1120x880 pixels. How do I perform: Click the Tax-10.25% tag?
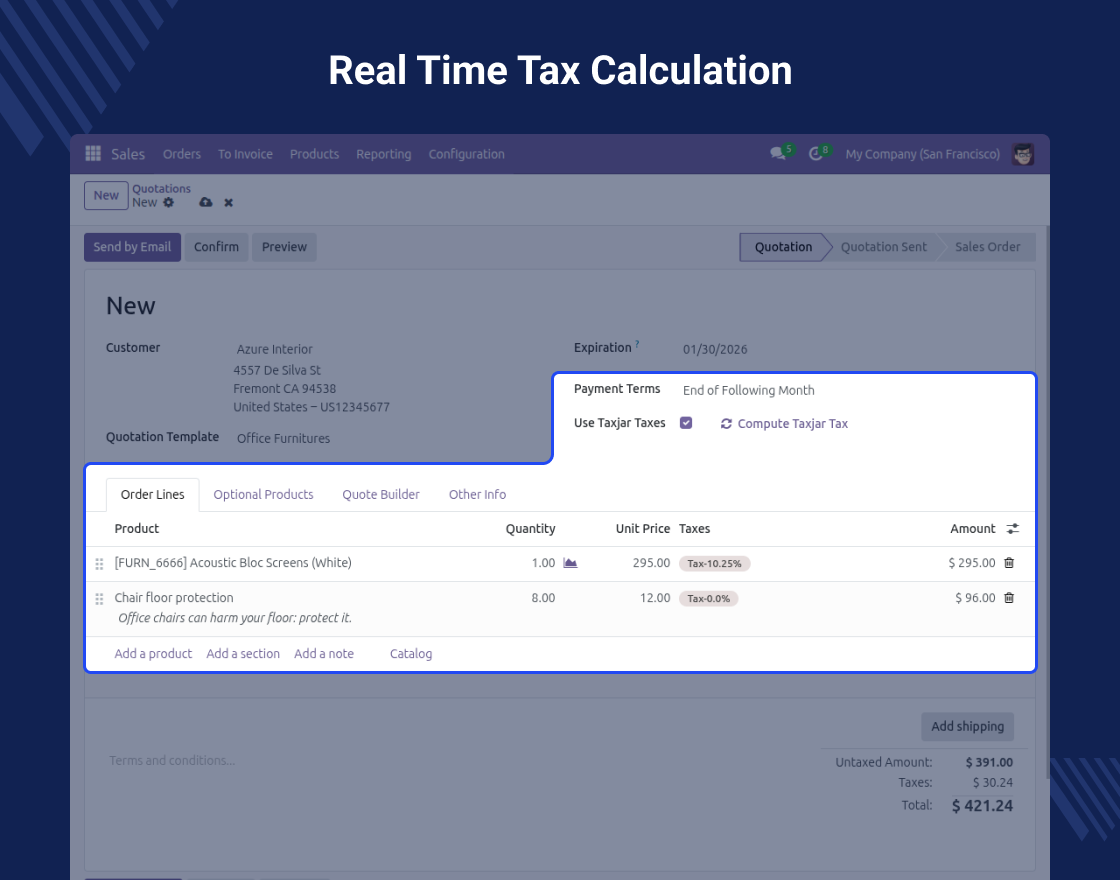[714, 564]
